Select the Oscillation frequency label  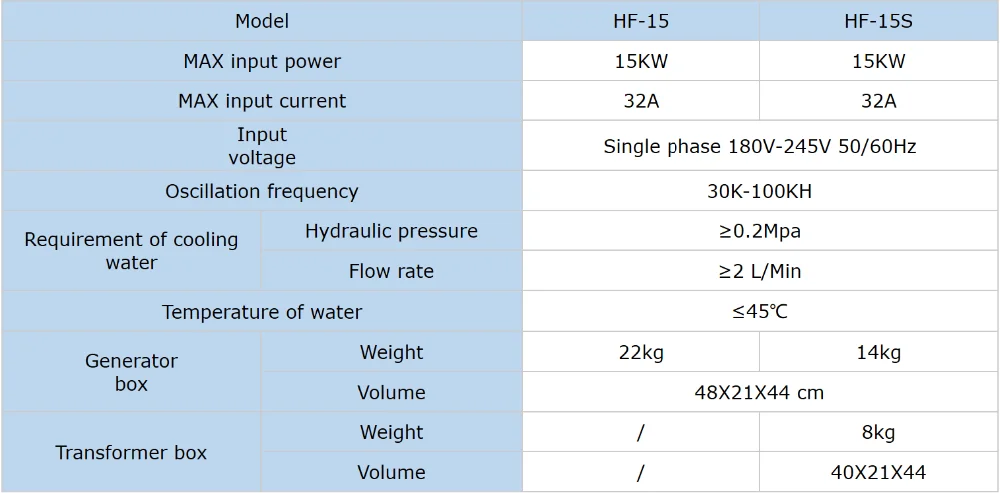click(x=262, y=191)
